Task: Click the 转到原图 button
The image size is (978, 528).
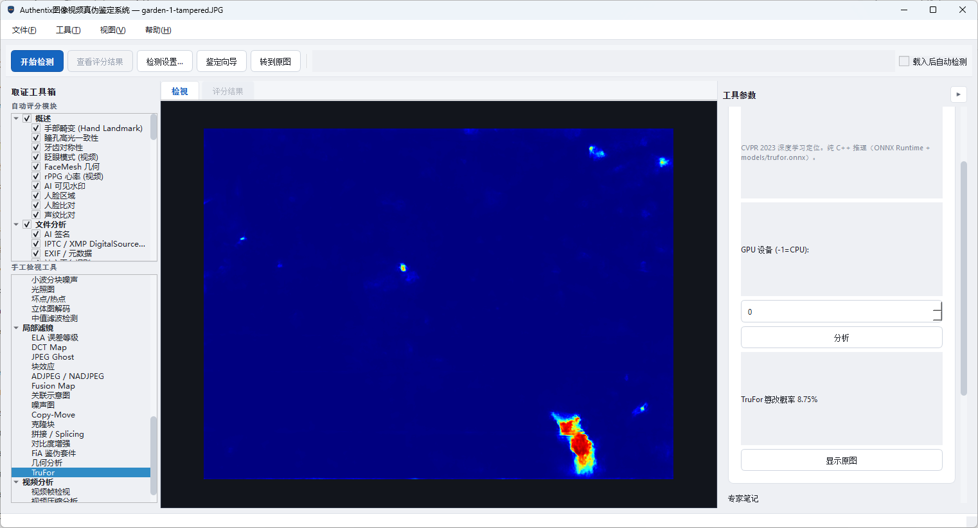Action: tap(275, 61)
